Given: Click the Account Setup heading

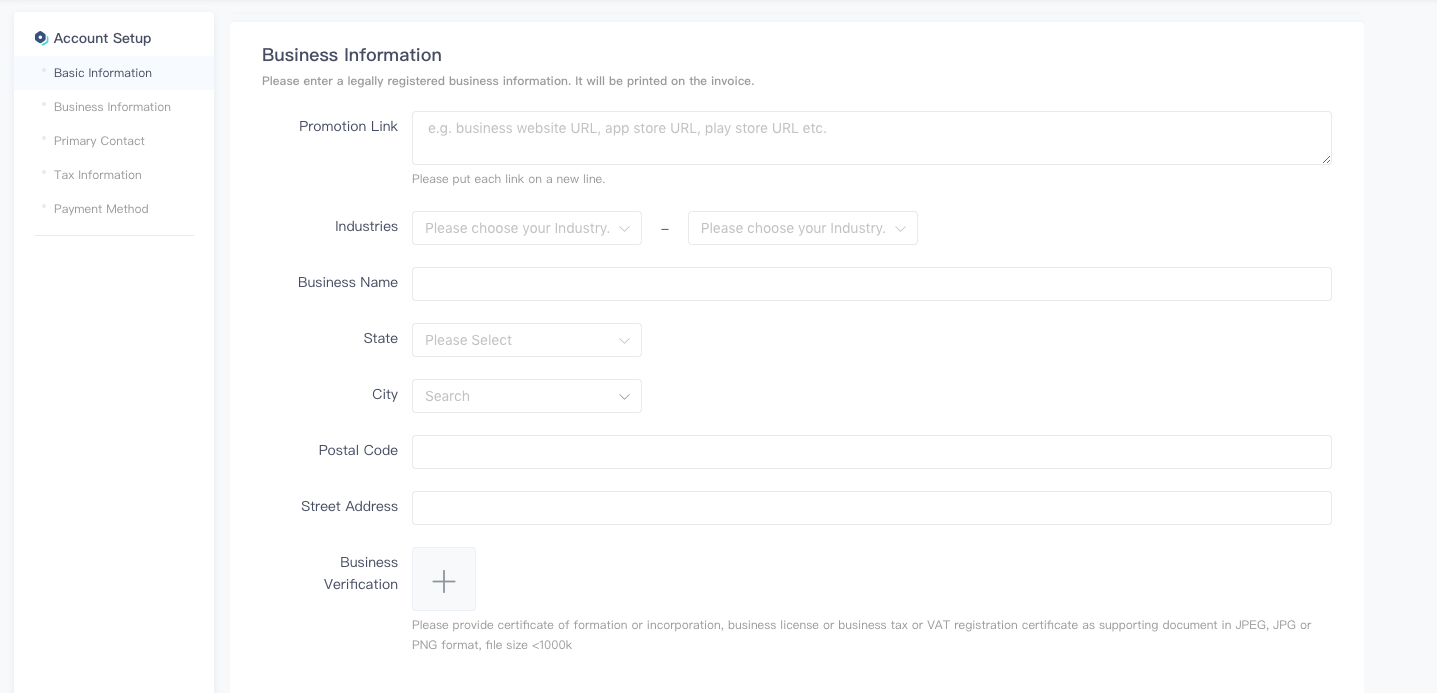Looking at the screenshot, I should [x=102, y=38].
